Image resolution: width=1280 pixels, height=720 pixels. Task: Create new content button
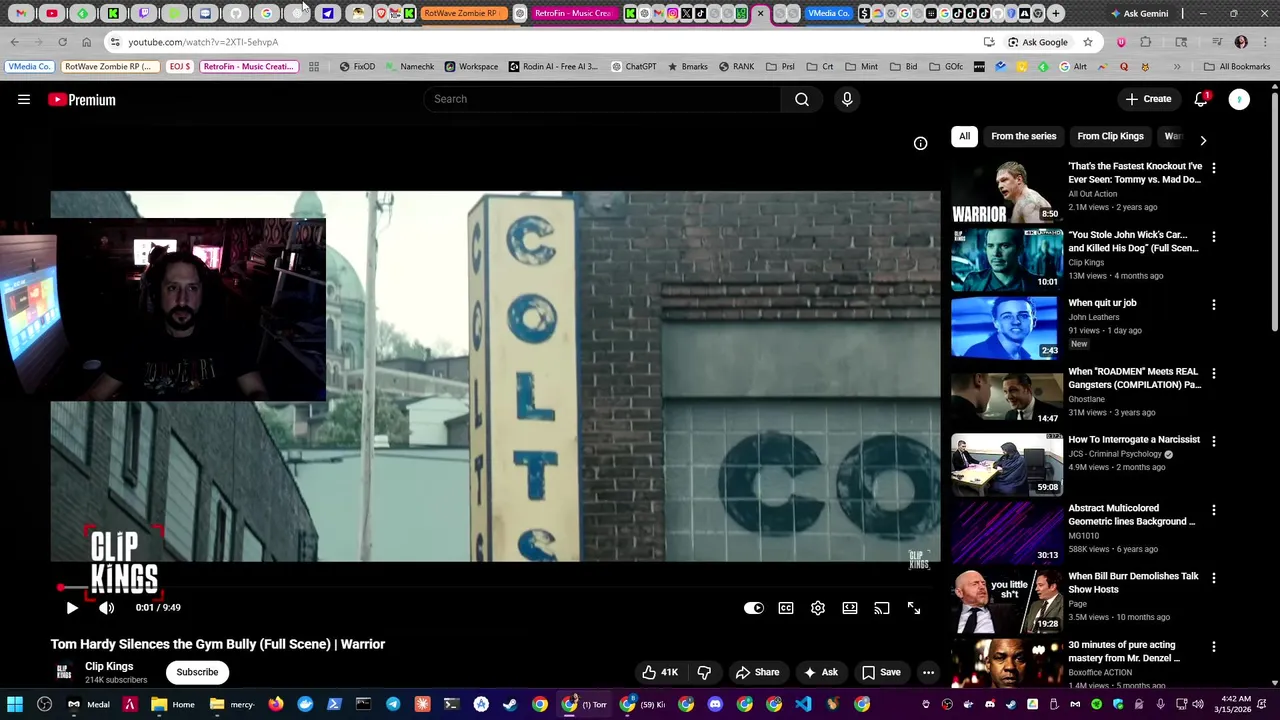[x=1148, y=99]
